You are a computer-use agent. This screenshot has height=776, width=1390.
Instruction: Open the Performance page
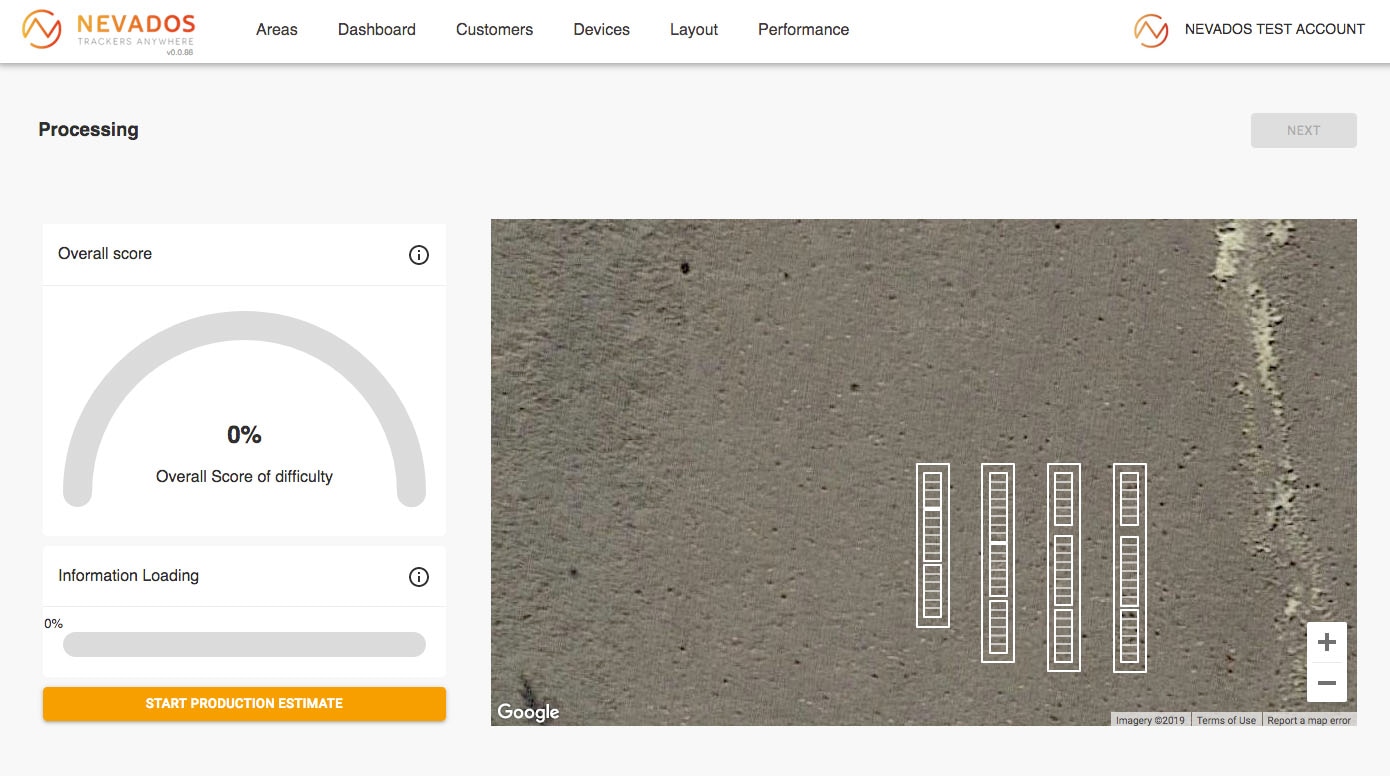pos(803,30)
